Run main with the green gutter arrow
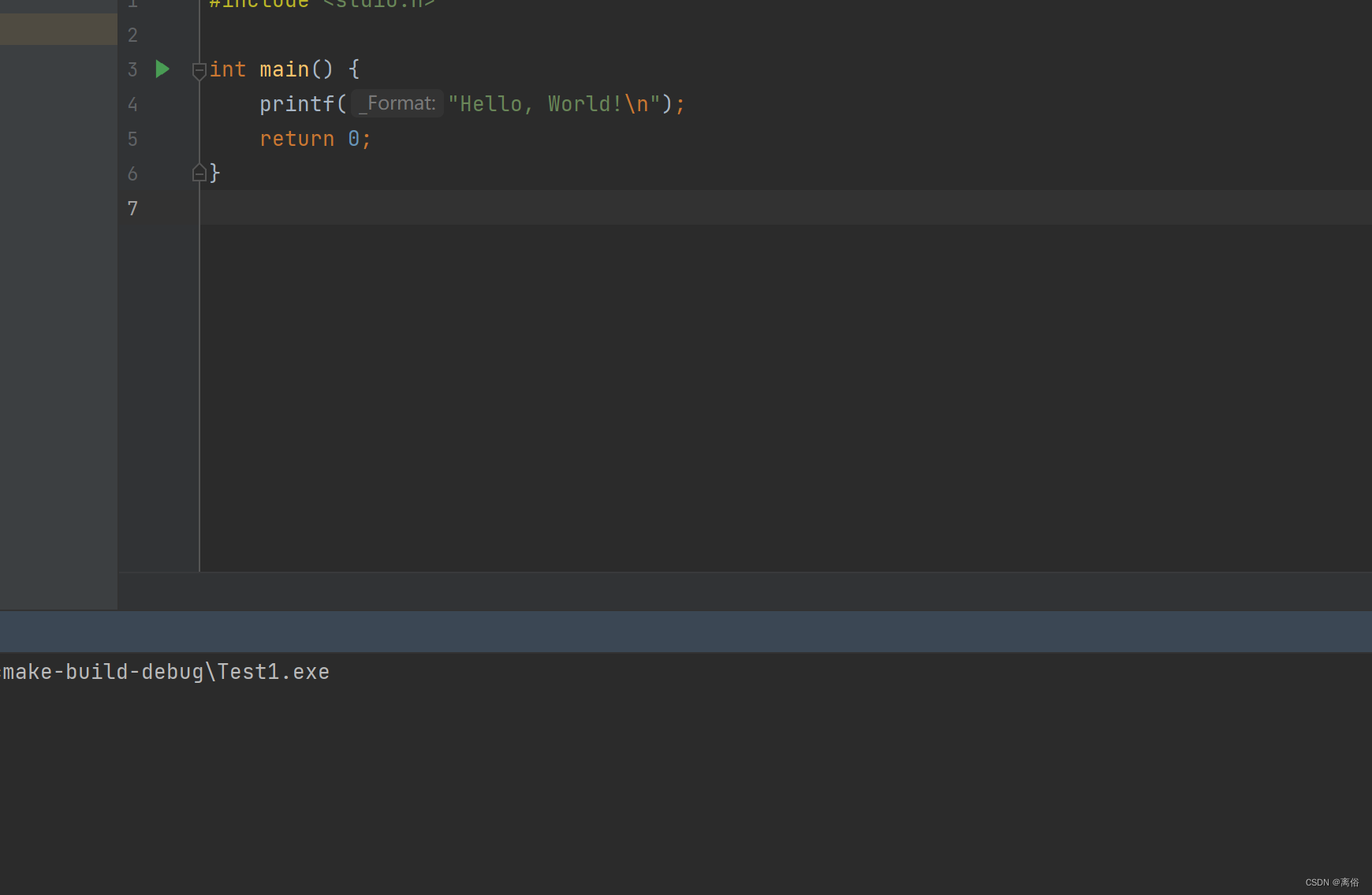Viewport: 1372px width, 895px height. coord(162,69)
